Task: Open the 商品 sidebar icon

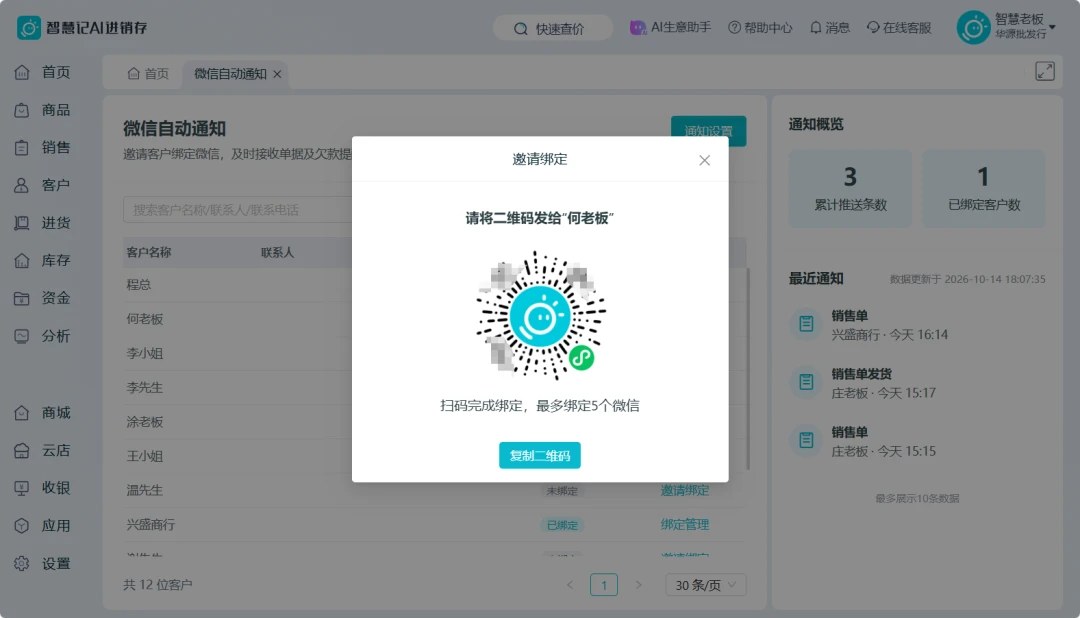Action: [22, 110]
